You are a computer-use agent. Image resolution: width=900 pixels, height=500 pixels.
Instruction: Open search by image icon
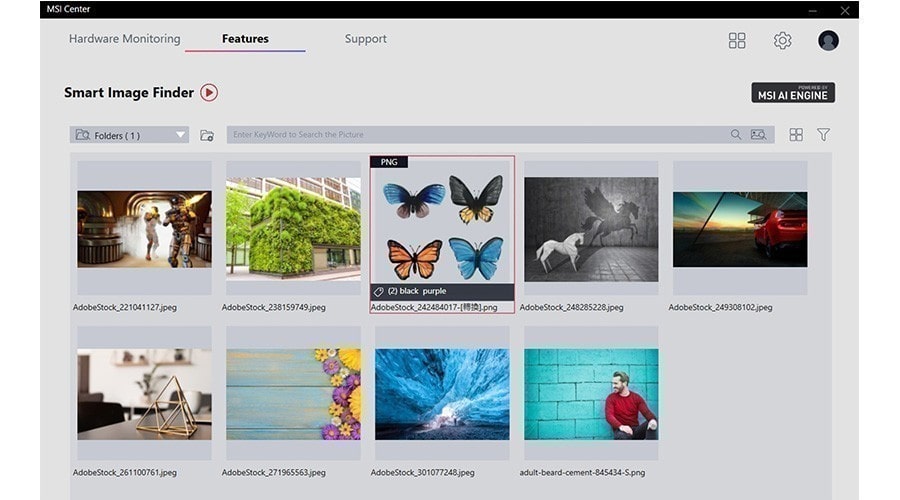pos(758,134)
